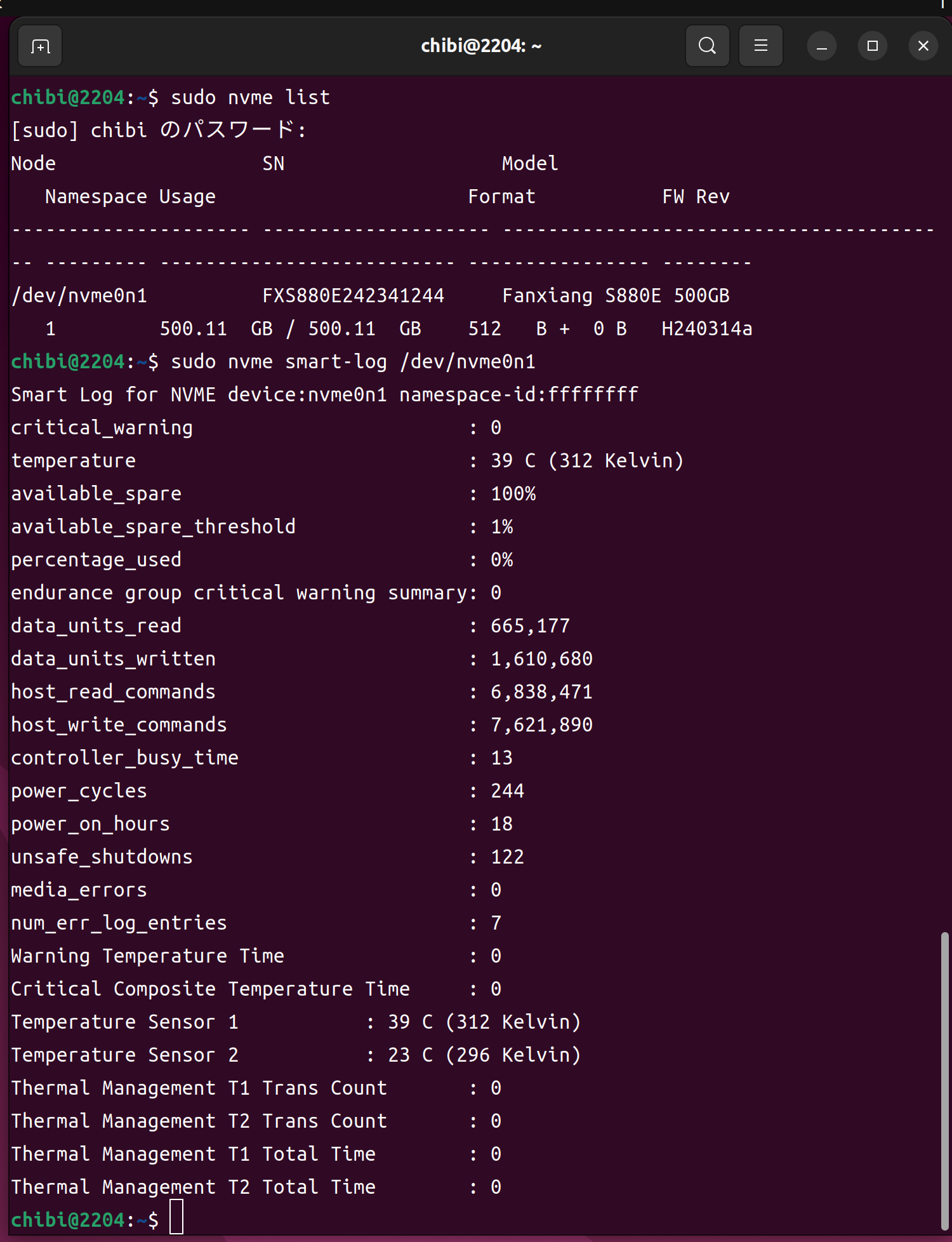Click the window title chibi@2204: ~
952x1242 pixels.
pos(481,46)
